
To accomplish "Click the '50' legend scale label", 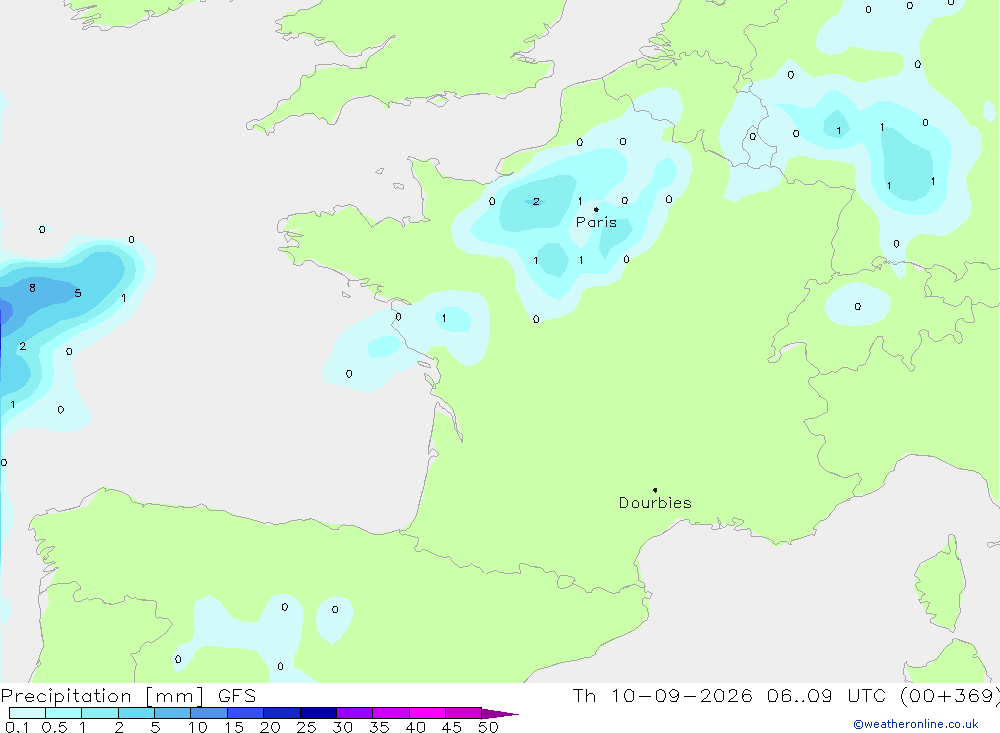I will pyautogui.click(x=488, y=727).
